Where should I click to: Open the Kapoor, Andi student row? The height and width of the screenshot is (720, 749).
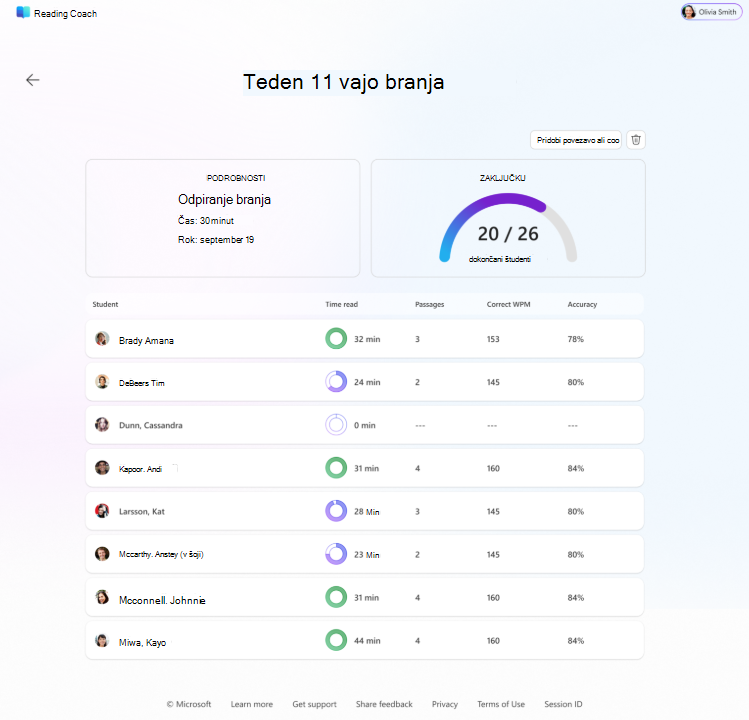click(364, 468)
